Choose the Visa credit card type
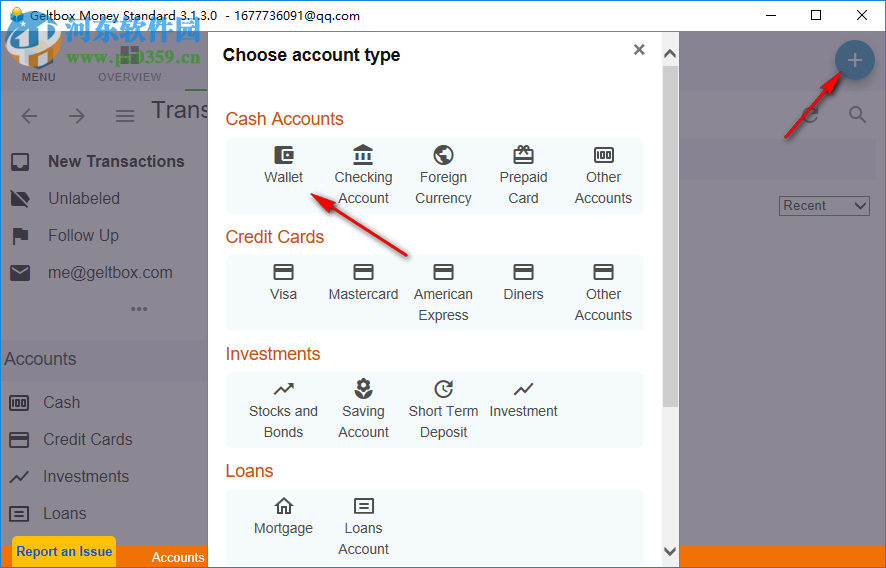This screenshot has width=886, height=568. 283,283
